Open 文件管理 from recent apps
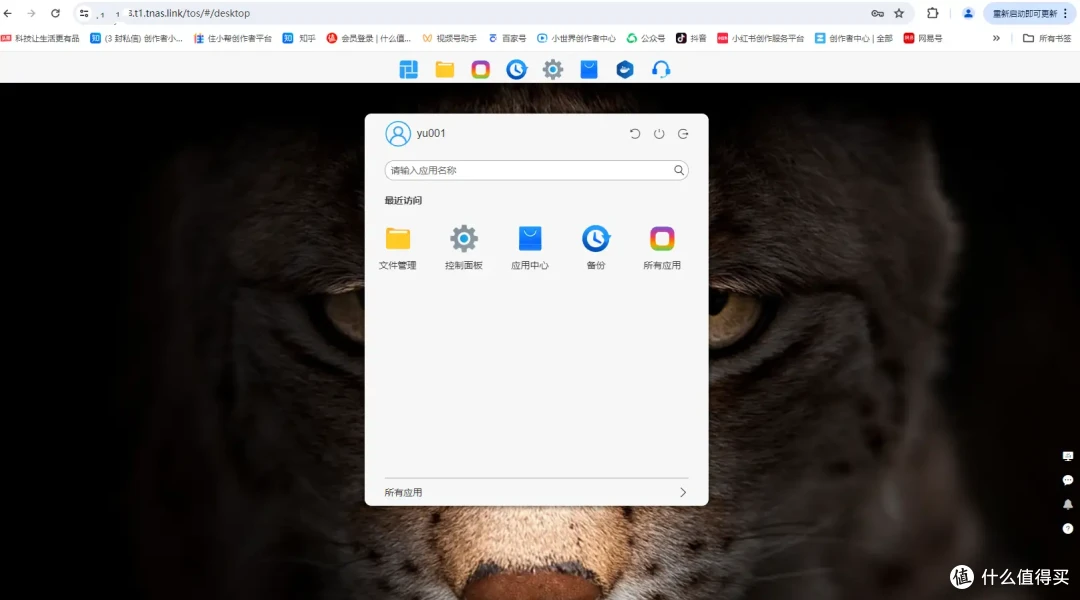 click(x=397, y=248)
